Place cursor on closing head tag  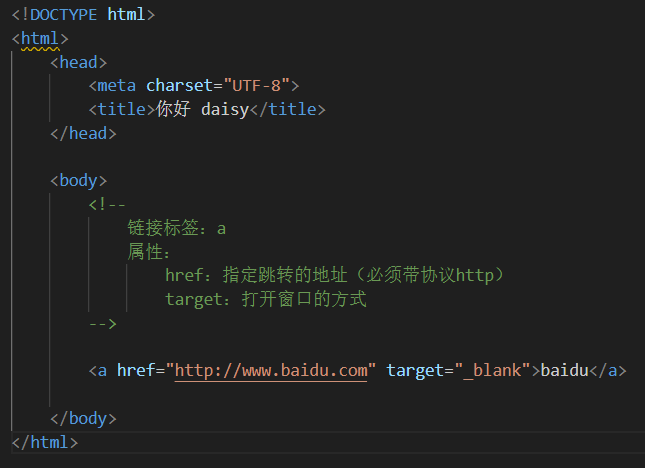pyautogui.click(x=83, y=133)
